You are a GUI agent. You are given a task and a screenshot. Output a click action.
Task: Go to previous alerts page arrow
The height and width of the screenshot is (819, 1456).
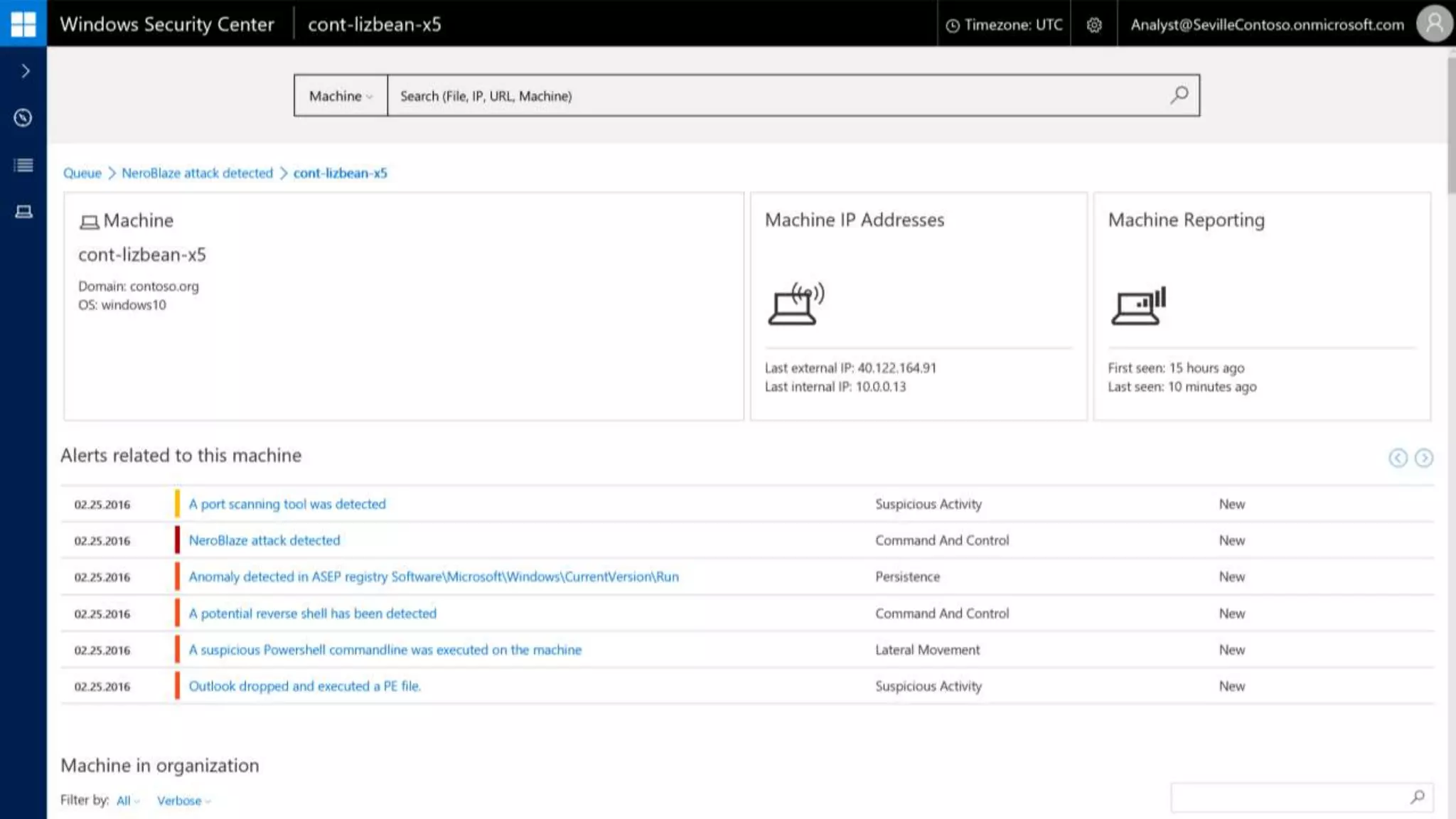point(1398,458)
